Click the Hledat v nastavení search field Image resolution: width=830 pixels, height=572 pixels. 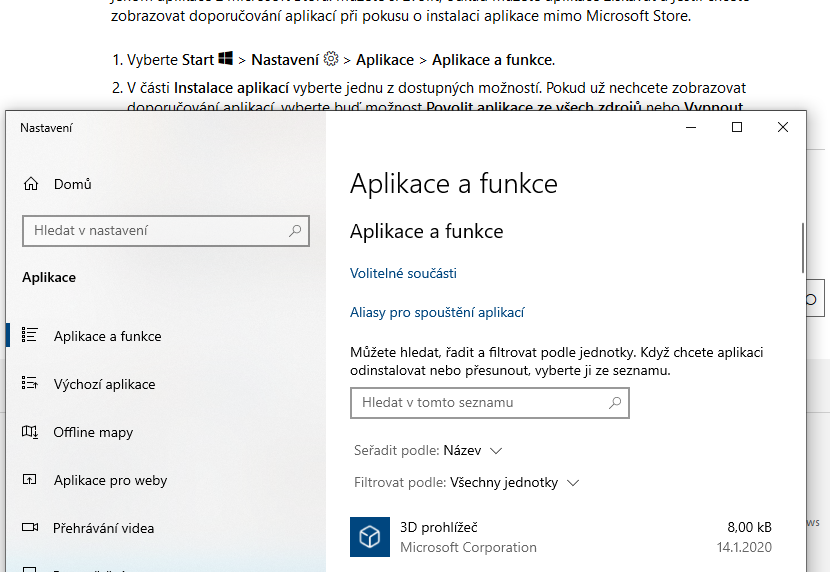coord(155,231)
